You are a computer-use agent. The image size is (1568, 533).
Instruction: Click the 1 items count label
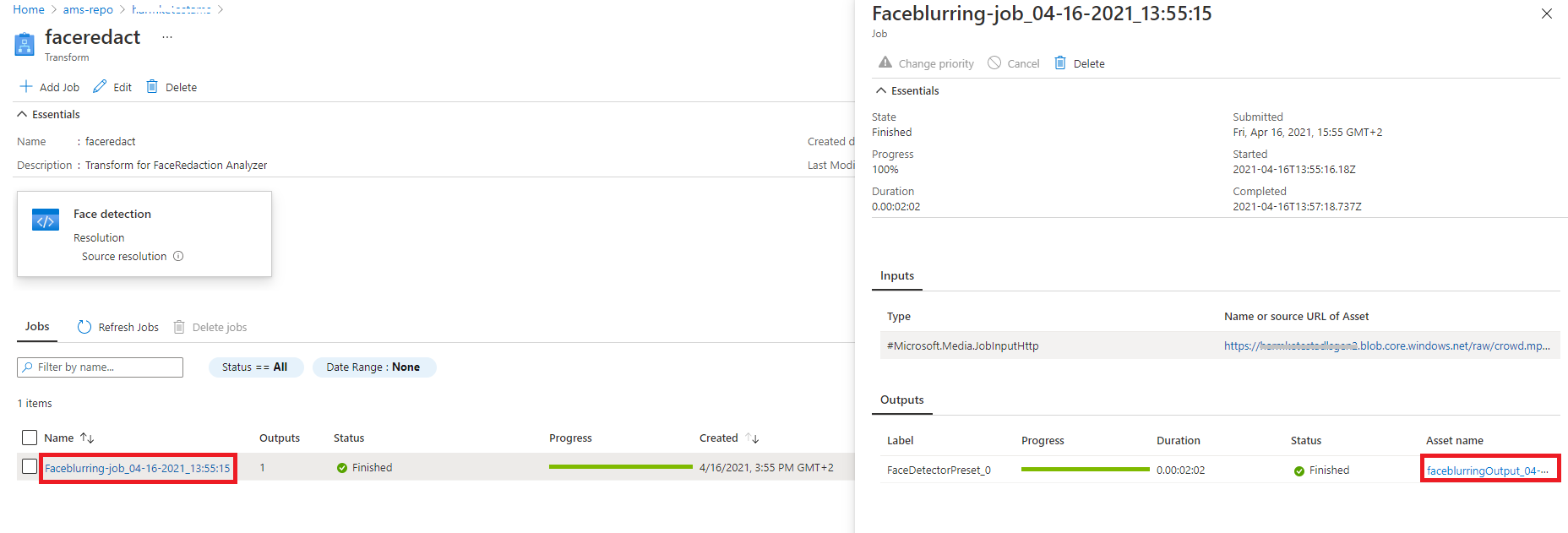(35, 404)
